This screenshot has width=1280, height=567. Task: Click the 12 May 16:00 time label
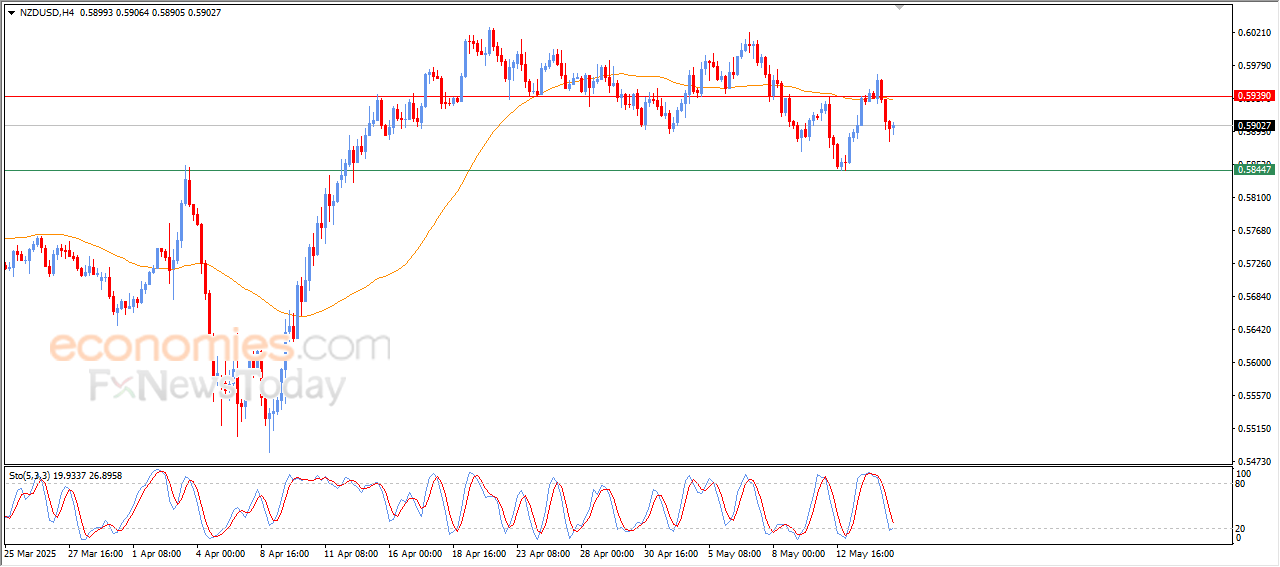[867, 552]
